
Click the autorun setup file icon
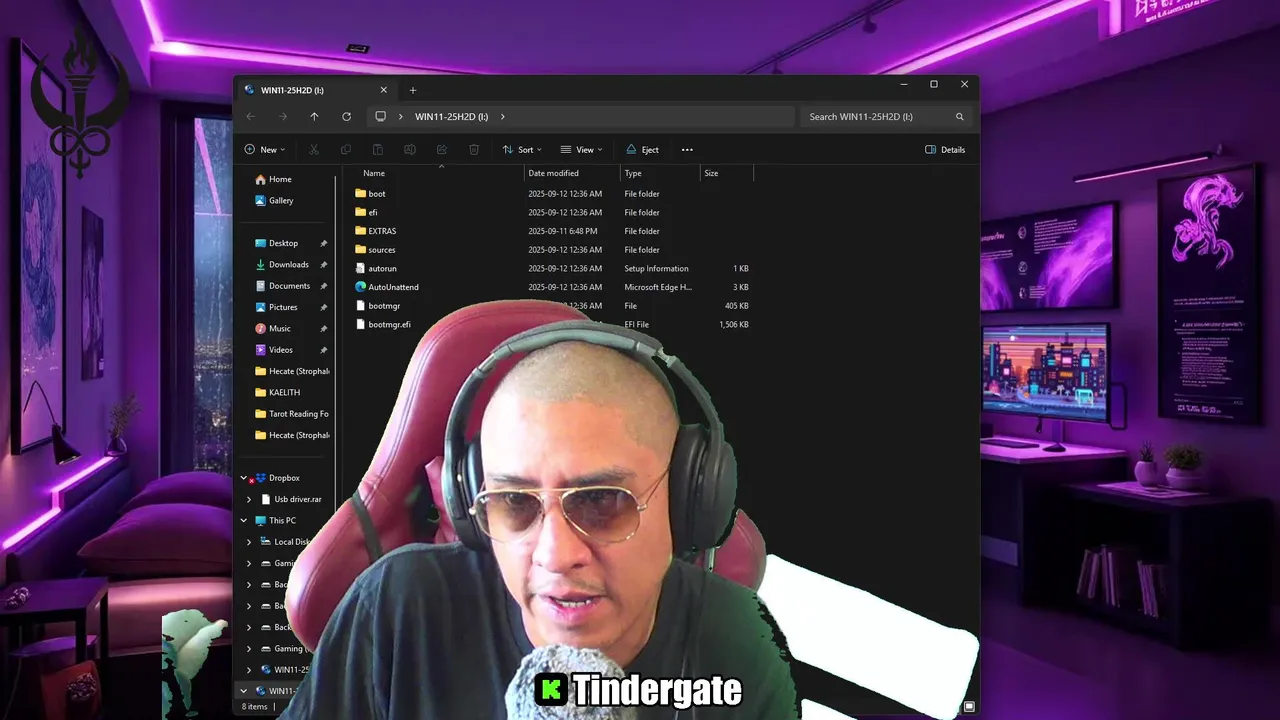(361, 269)
